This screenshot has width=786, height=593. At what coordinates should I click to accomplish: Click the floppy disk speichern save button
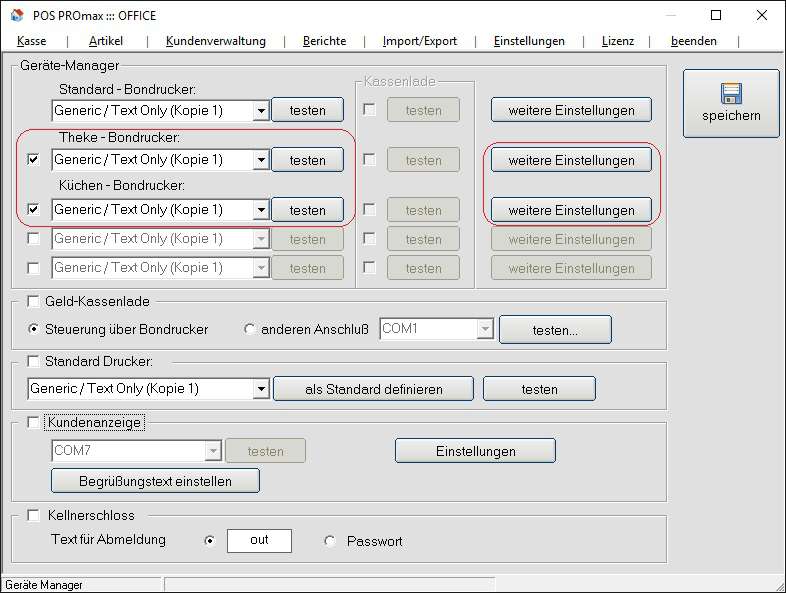(731, 104)
